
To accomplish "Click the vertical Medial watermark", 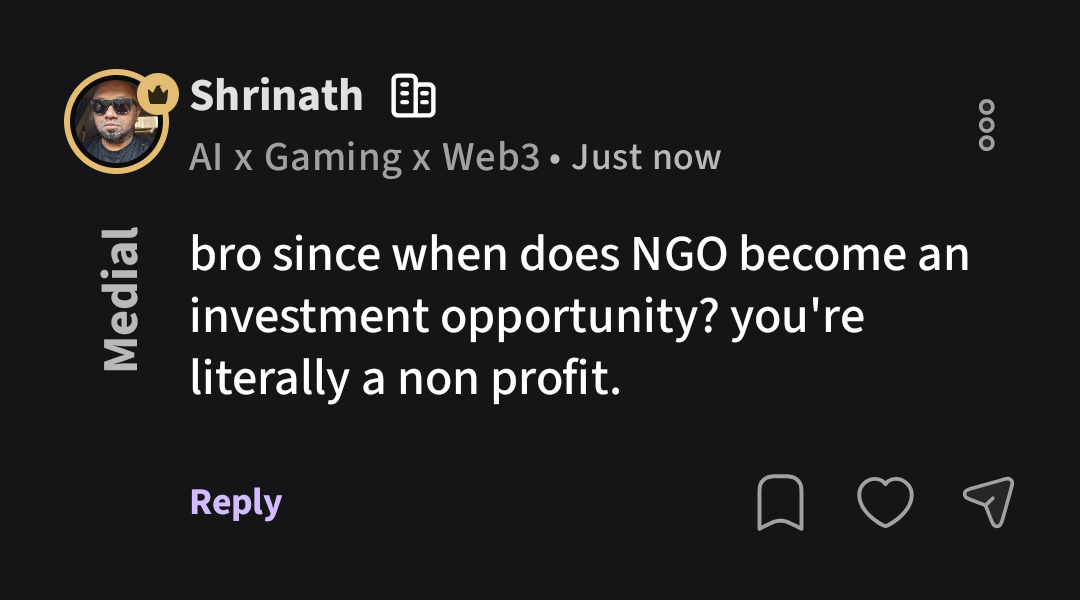I will (x=121, y=299).
